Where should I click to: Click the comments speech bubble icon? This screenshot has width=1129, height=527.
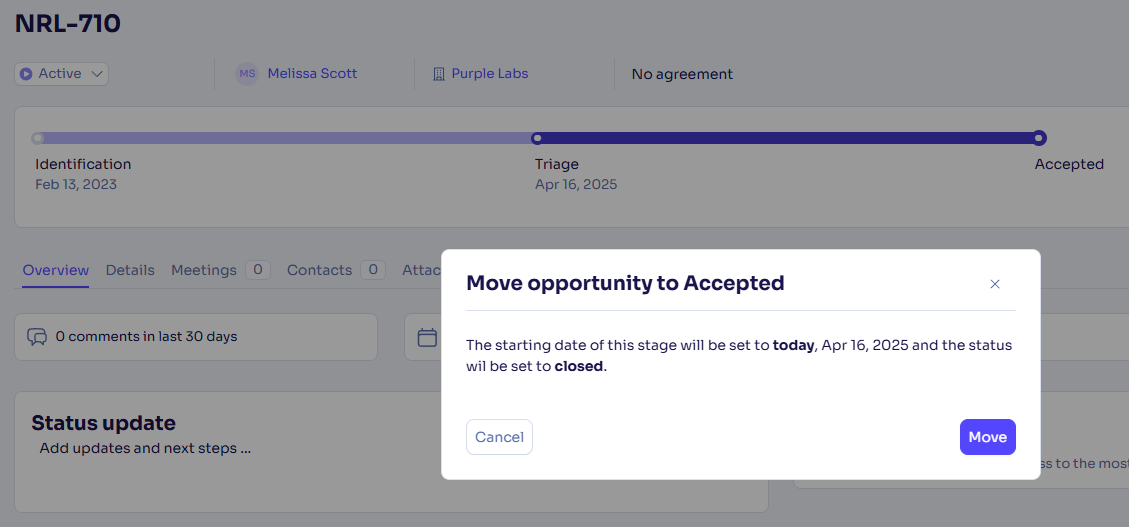pos(37,337)
